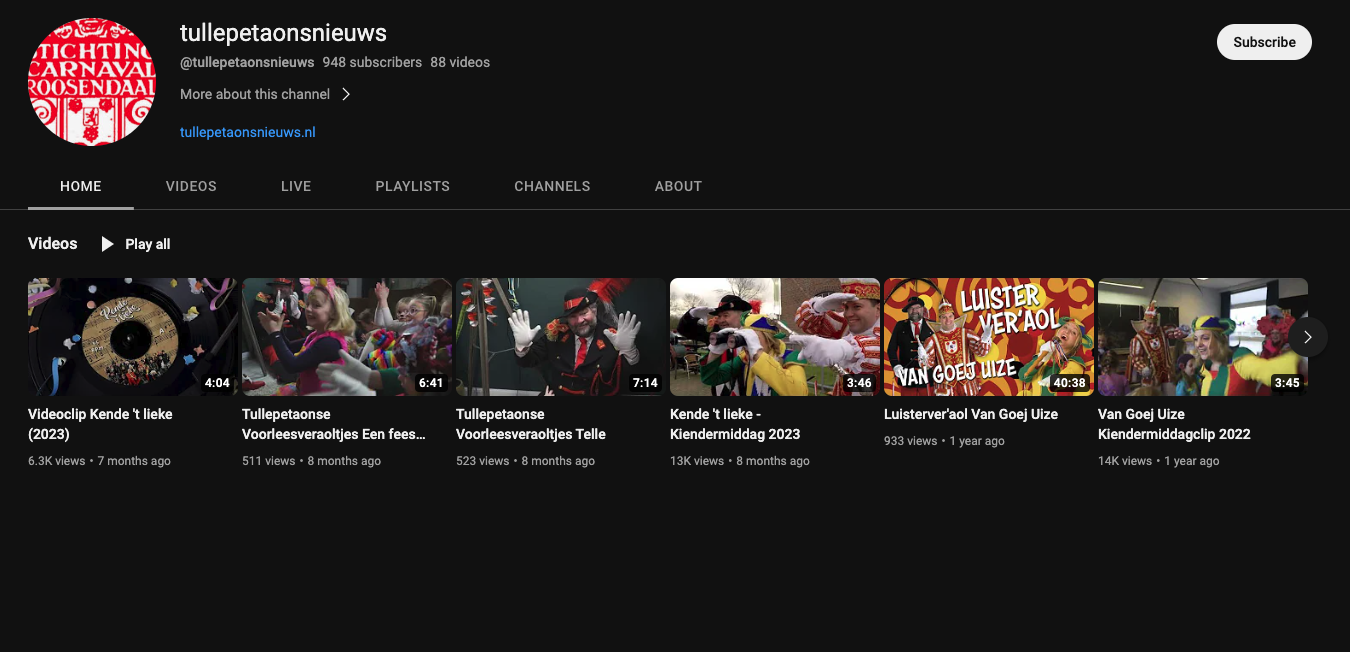Screen dimensions: 1350x652
Task: Expand More about this channel chevron
Action: pyautogui.click(x=346, y=94)
